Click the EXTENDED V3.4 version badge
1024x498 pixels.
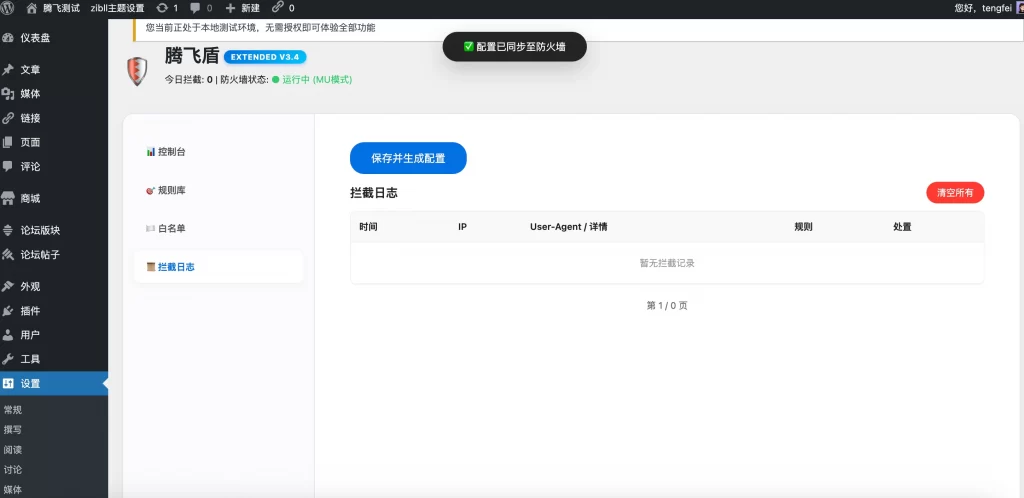click(x=264, y=57)
